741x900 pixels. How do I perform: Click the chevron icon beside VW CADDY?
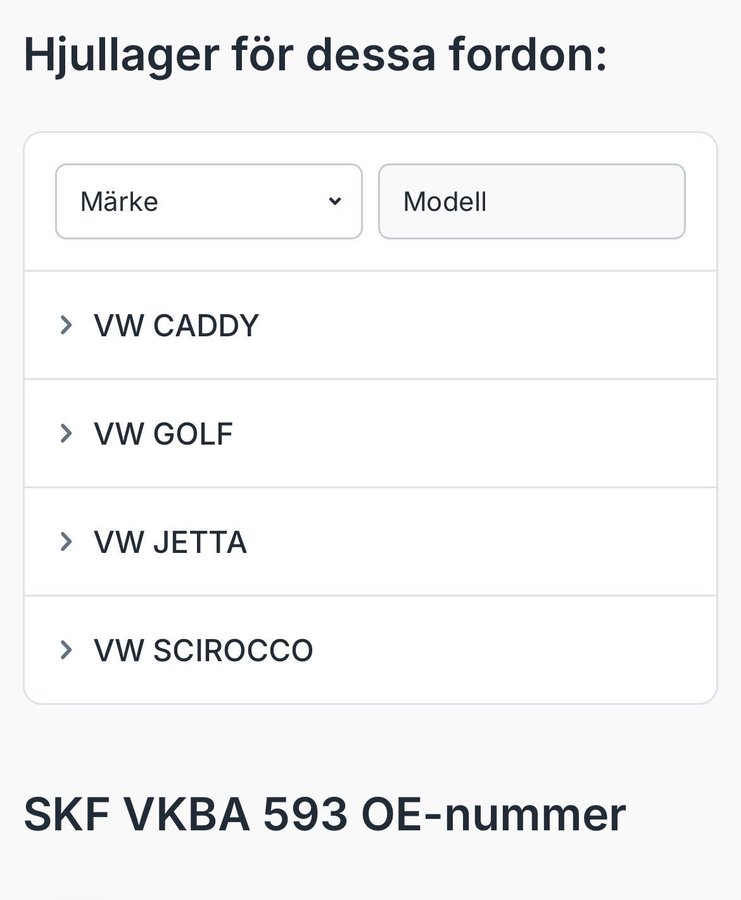pyautogui.click(x=66, y=325)
